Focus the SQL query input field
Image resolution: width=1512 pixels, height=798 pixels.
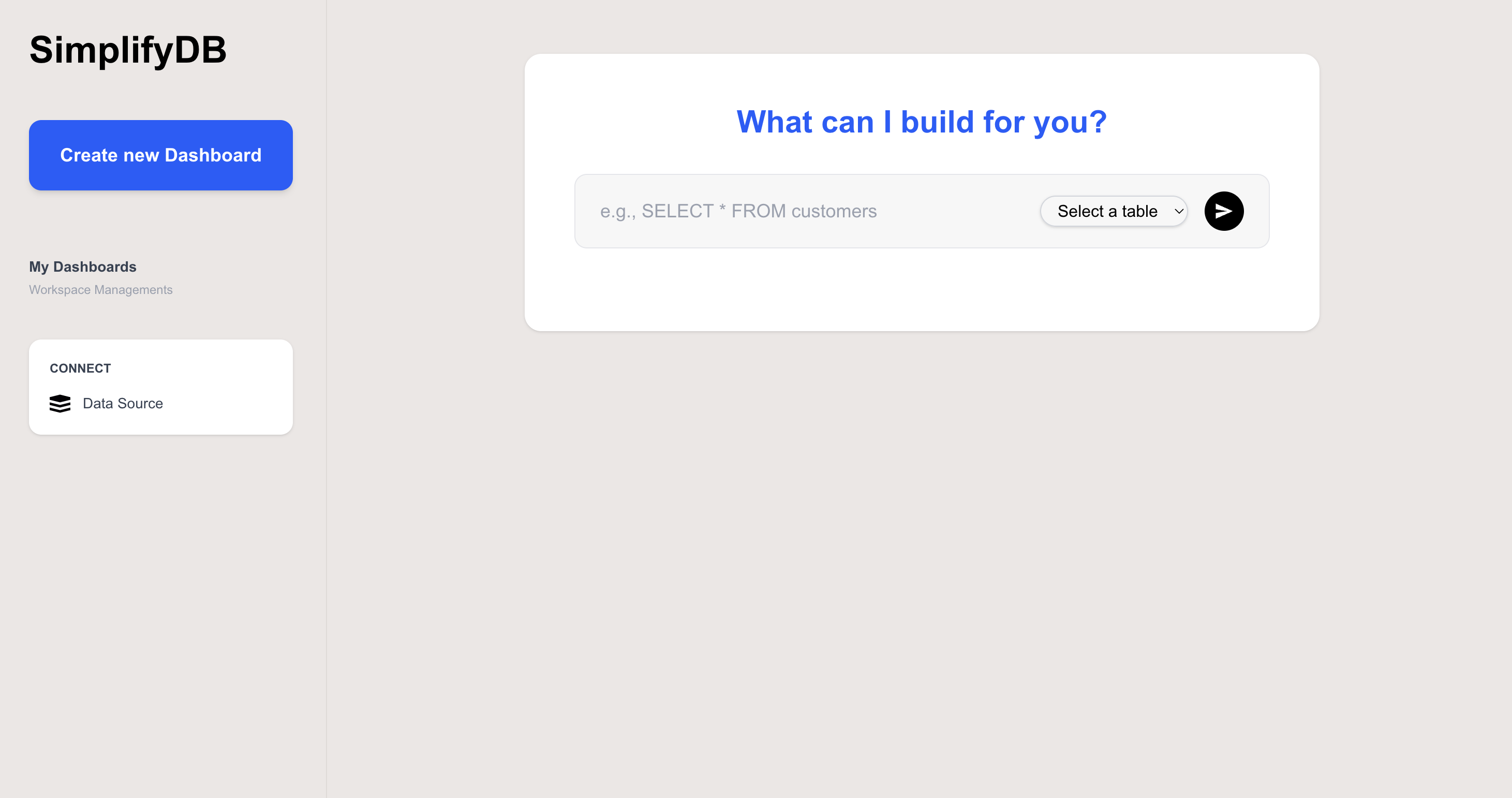point(810,211)
